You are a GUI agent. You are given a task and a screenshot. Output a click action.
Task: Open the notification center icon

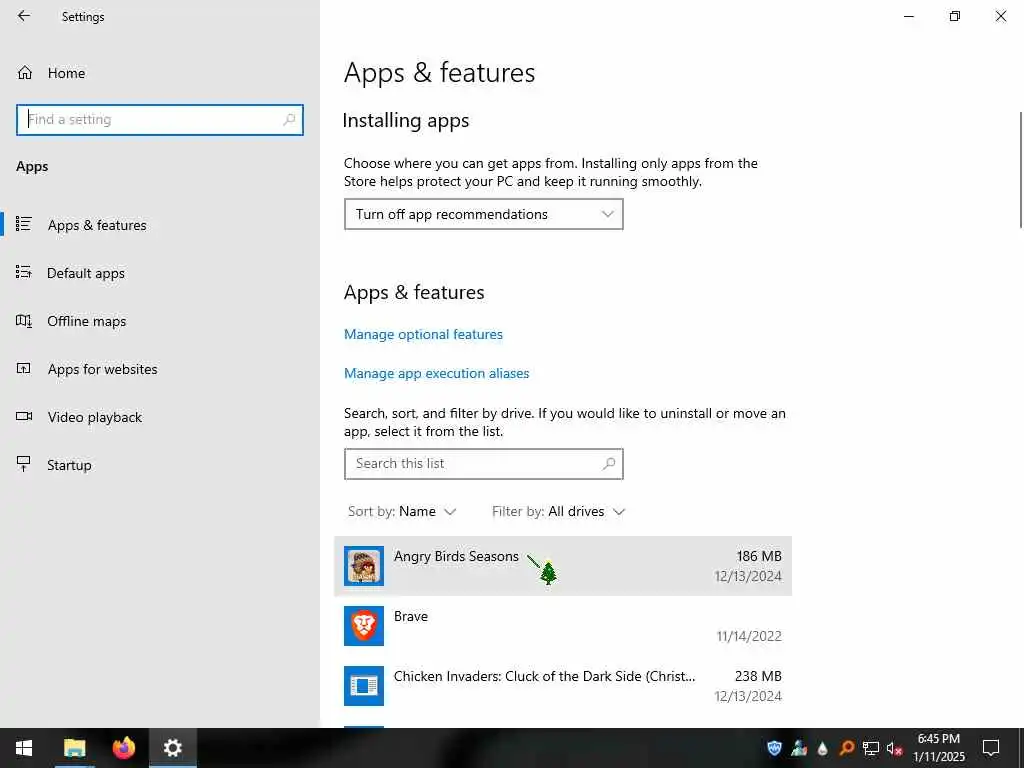pos(991,748)
